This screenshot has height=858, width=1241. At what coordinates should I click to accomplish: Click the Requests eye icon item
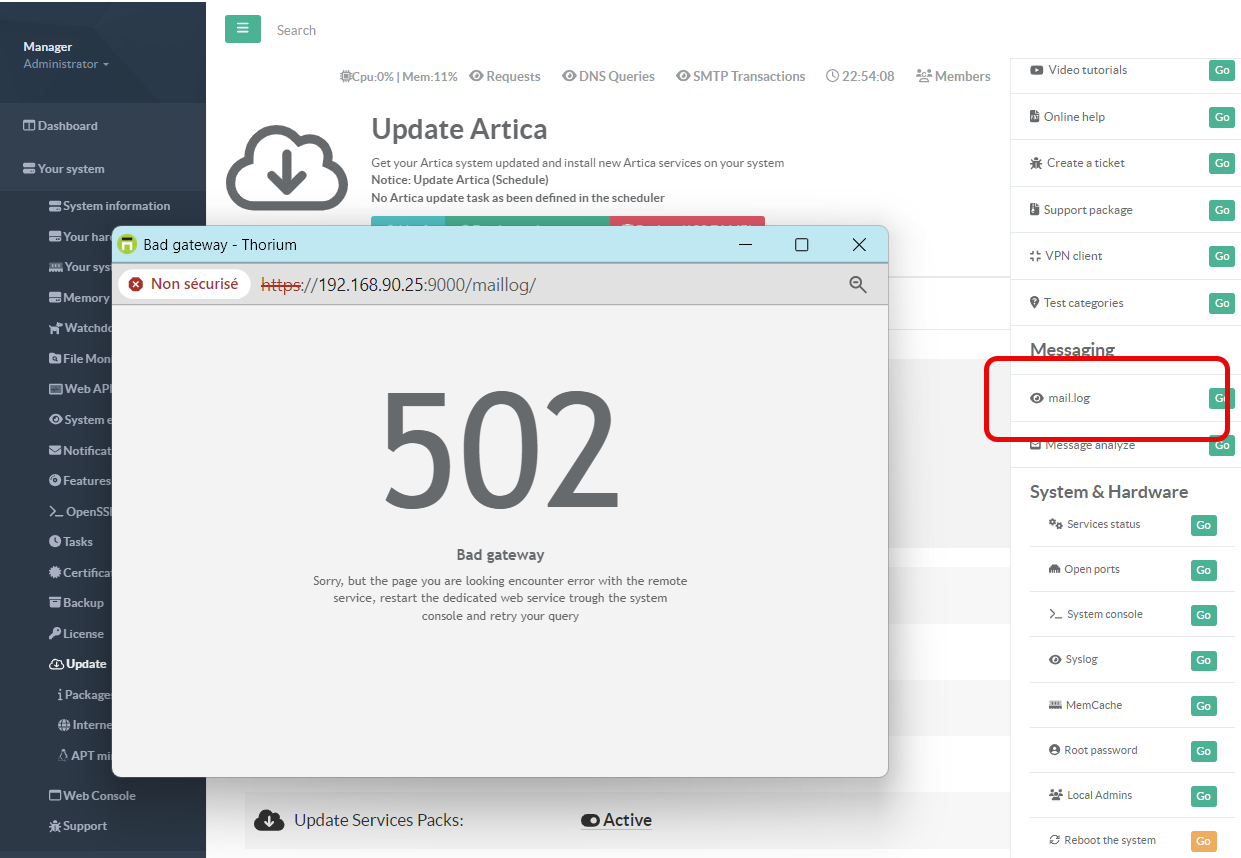point(505,76)
